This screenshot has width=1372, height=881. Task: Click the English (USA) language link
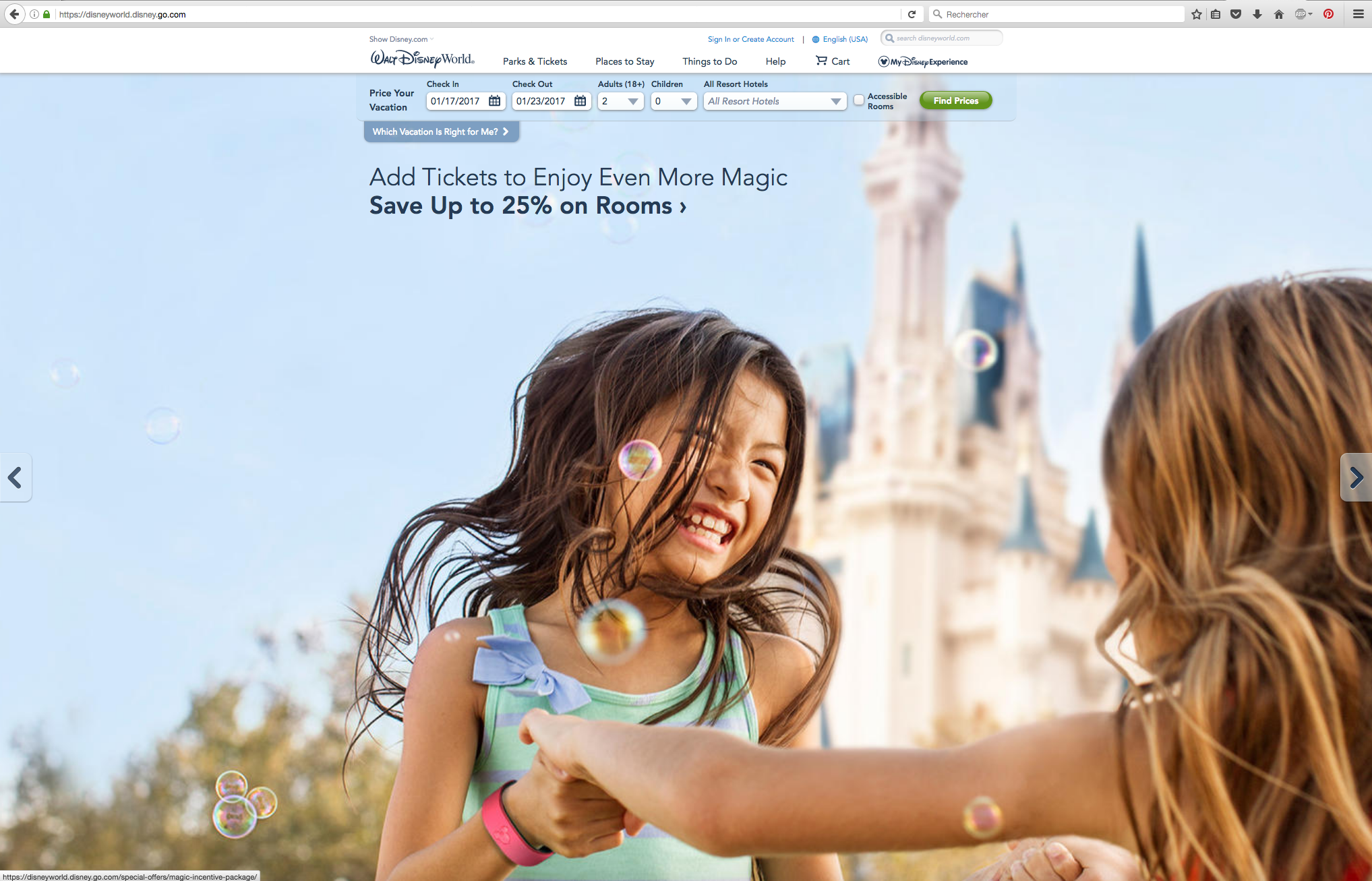point(845,39)
